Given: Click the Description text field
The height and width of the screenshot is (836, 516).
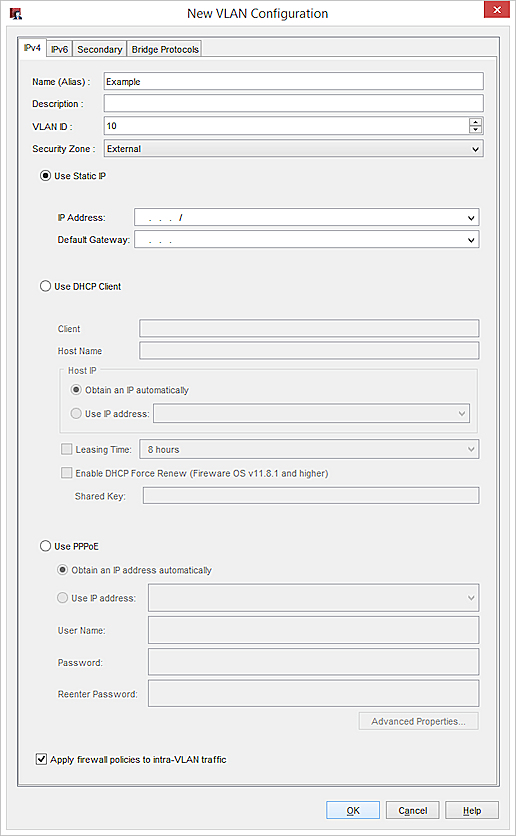Looking at the screenshot, I should [x=293, y=103].
